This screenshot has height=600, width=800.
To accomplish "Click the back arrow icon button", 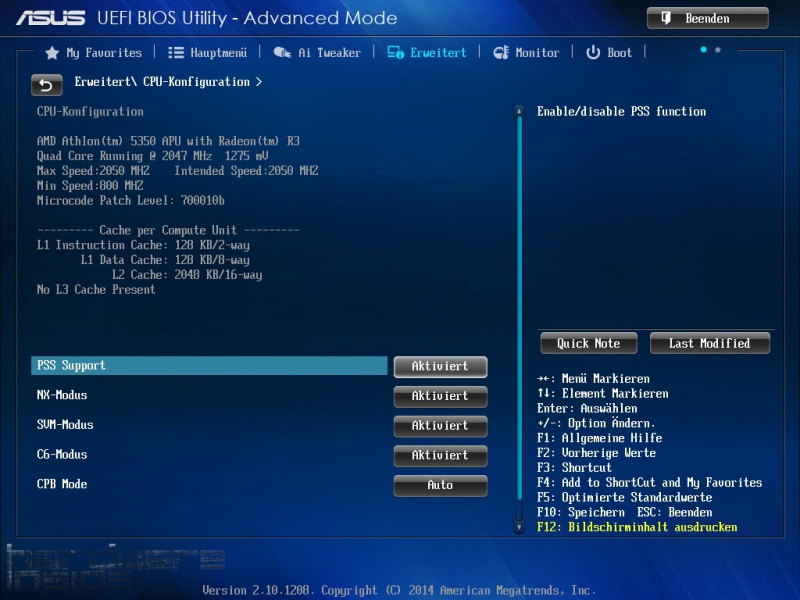I will pyautogui.click(x=46, y=85).
